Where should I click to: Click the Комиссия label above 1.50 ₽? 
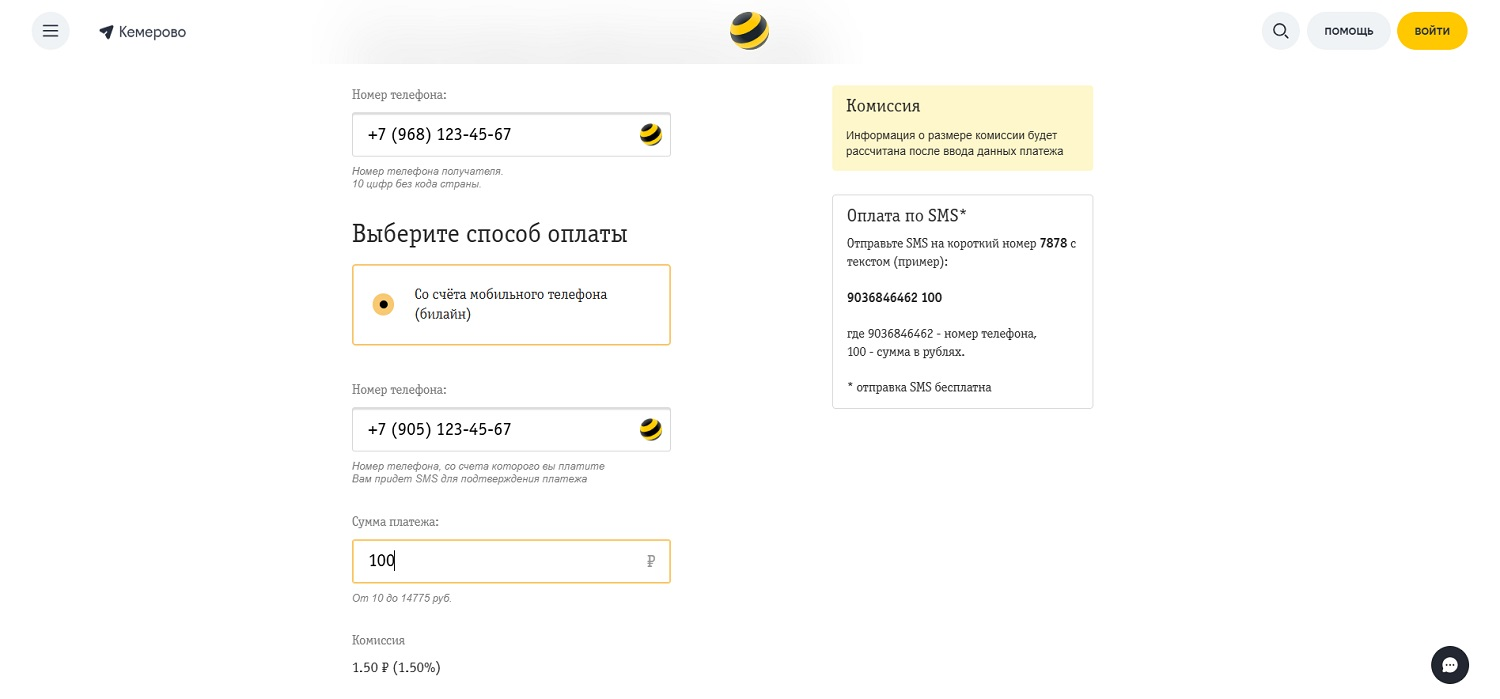(x=379, y=640)
